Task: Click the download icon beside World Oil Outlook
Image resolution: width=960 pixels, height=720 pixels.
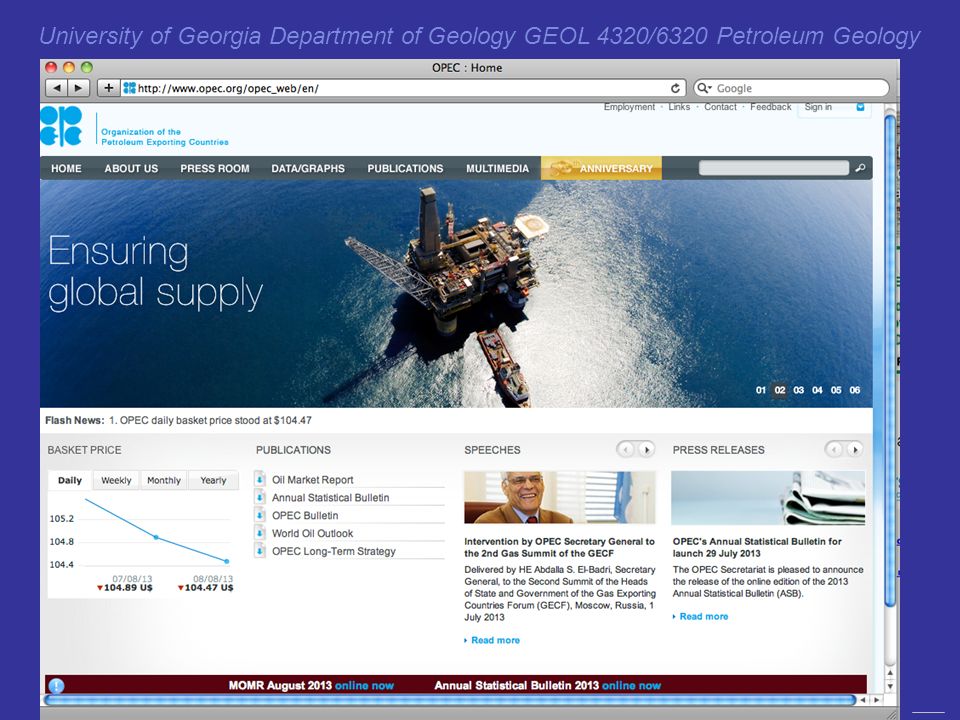Action: coord(260,533)
